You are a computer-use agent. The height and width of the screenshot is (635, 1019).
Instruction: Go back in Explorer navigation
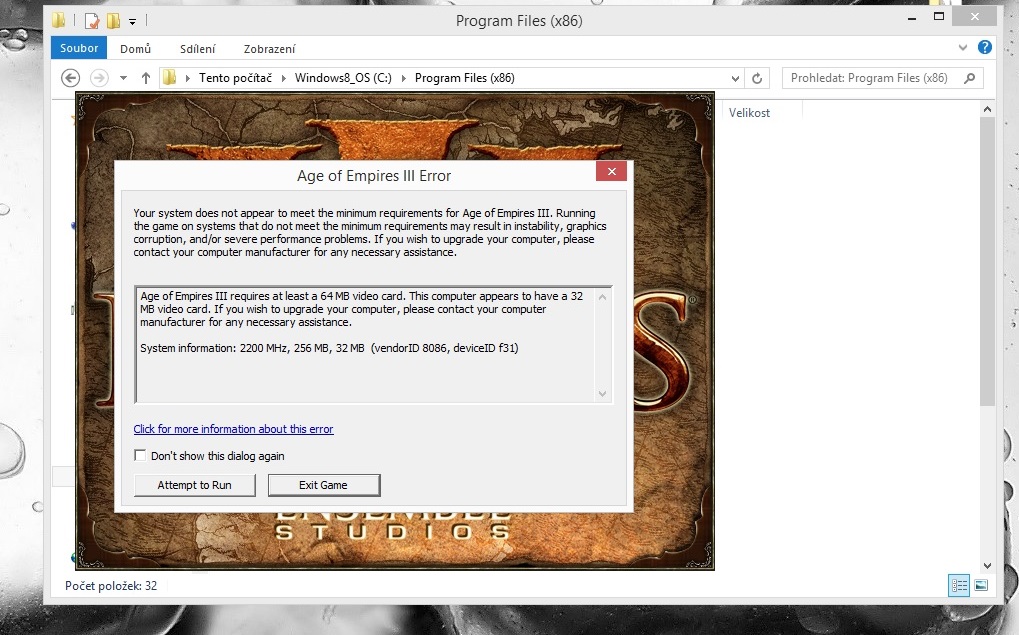click(x=70, y=78)
